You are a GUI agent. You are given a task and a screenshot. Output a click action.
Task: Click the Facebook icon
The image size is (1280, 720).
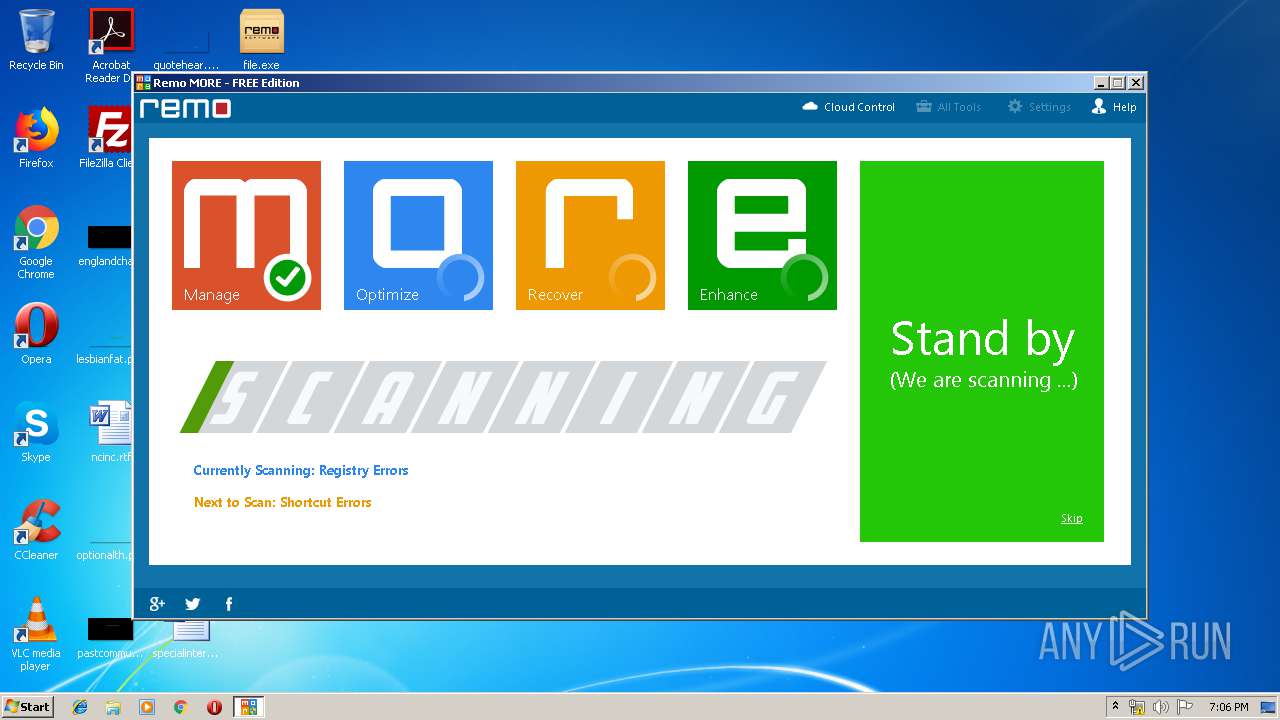click(x=229, y=603)
